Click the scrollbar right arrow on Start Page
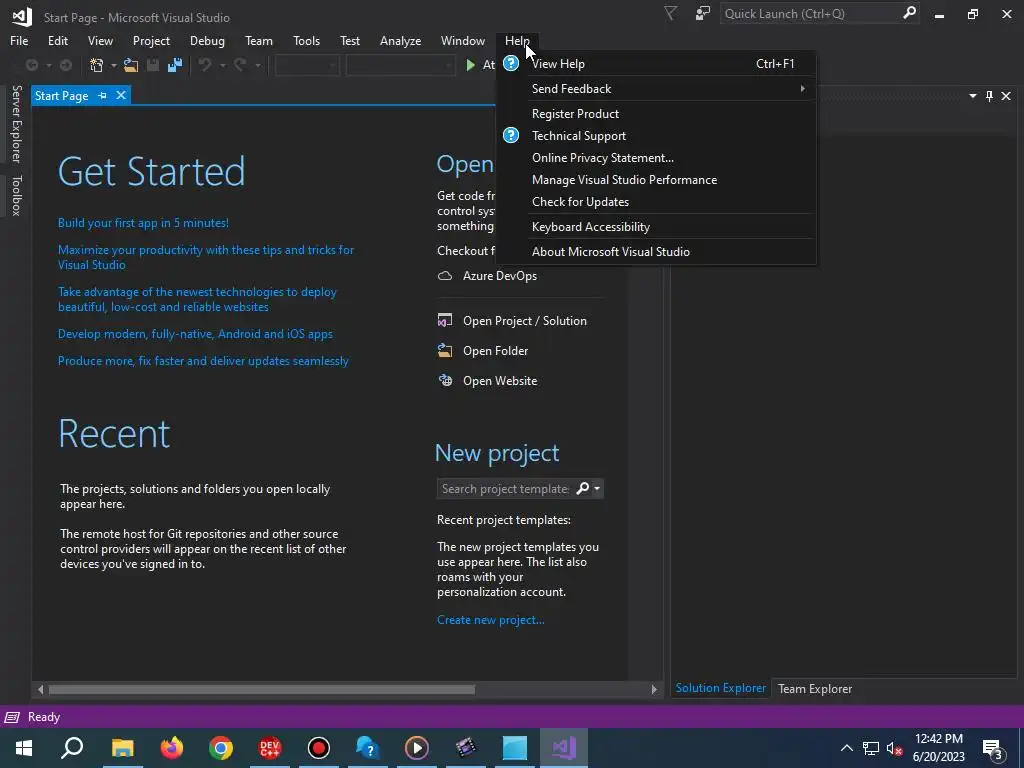Image resolution: width=1024 pixels, height=768 pixels. tap(654, 690)
